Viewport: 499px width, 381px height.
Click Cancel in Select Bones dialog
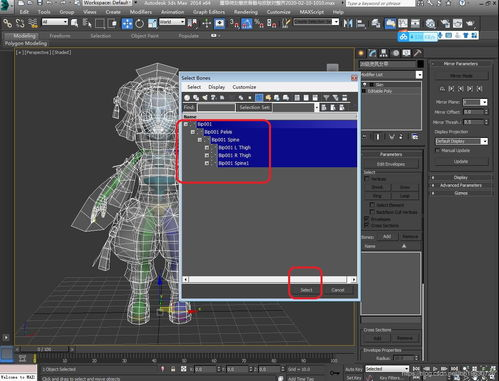[338, 290]
